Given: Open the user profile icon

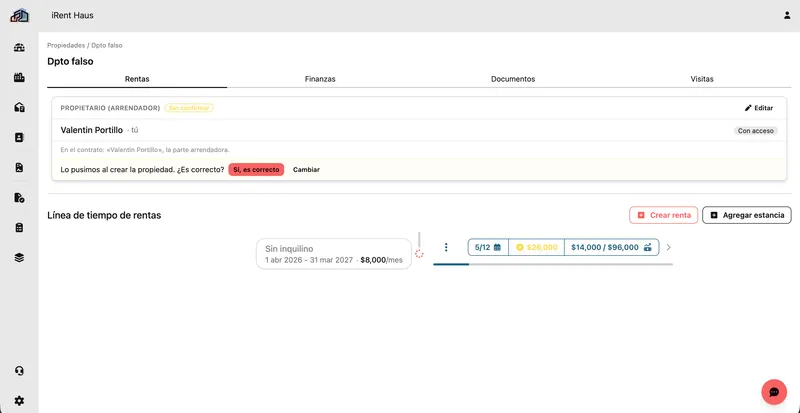Looking at the screenshot, I should point(787,15).
